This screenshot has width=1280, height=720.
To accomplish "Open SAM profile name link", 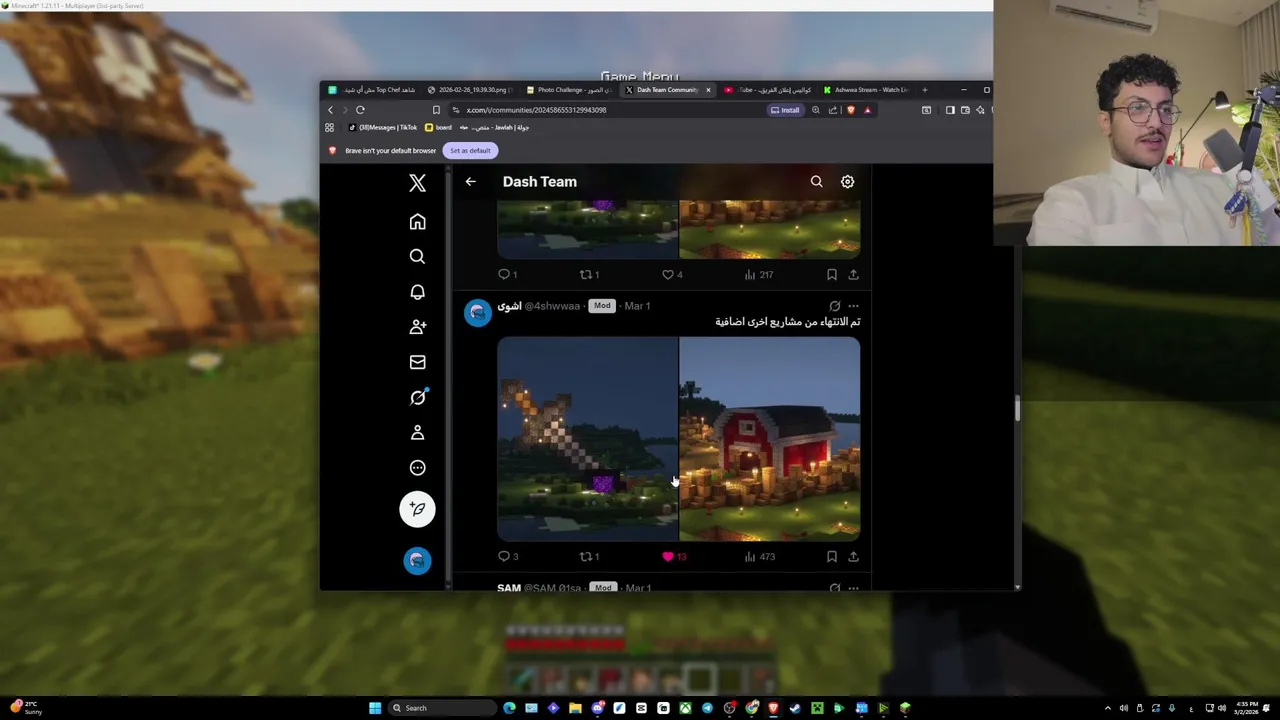I will pyautogui.click(x=509, y=588).
